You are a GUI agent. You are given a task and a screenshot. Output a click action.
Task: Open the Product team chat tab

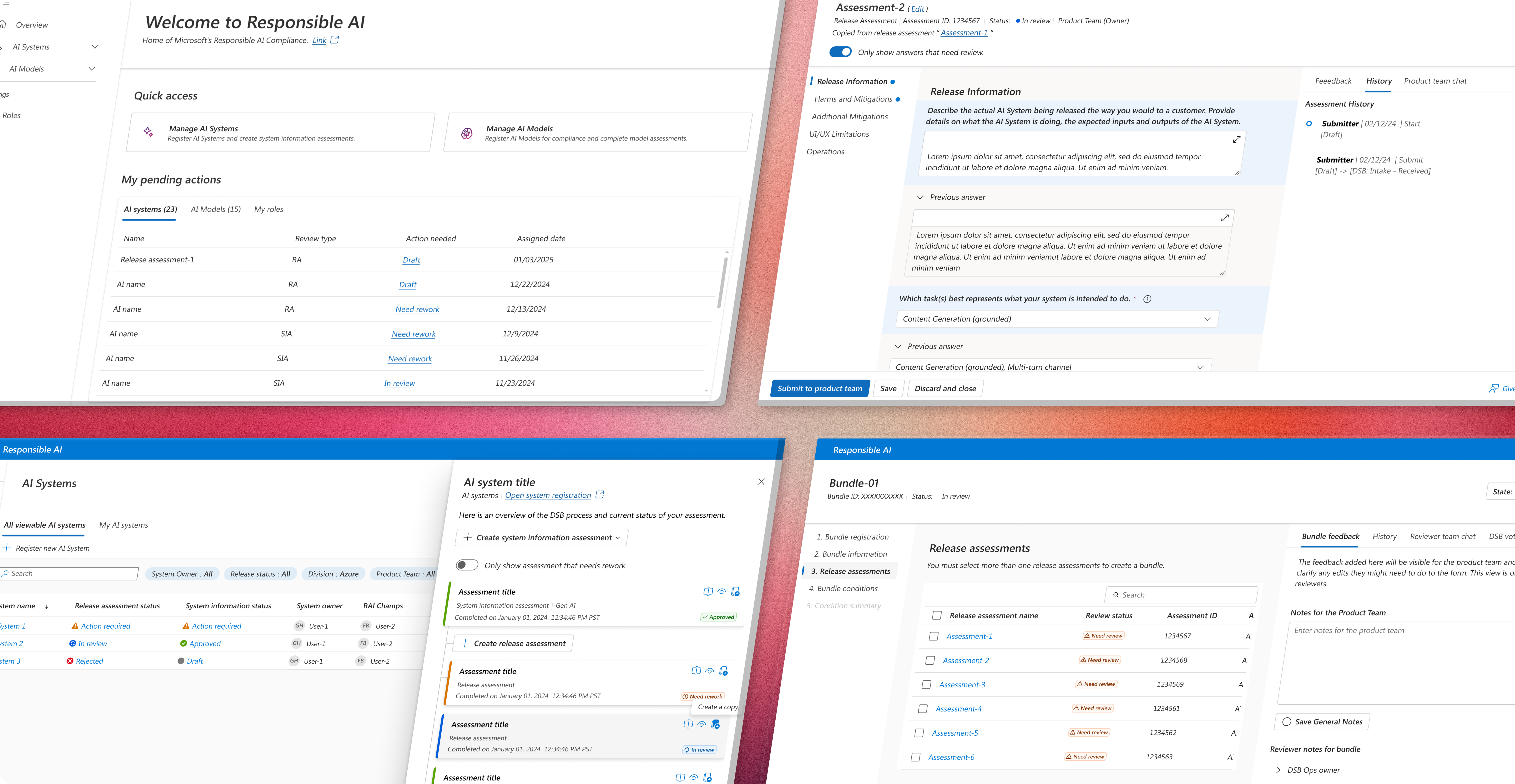click(x=1435, y=81)
